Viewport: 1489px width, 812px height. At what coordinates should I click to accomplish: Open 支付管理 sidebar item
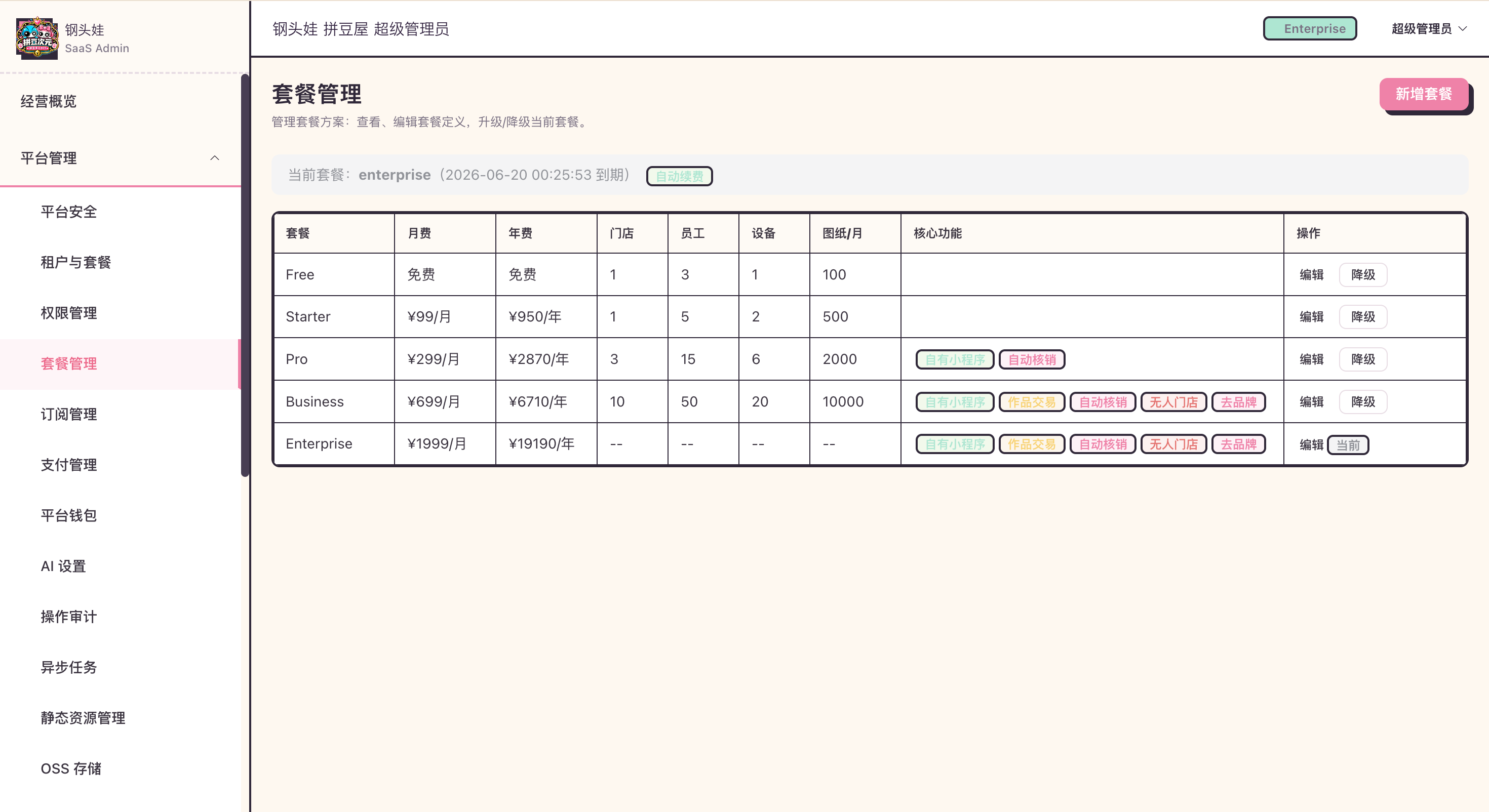tap(120, 465)
